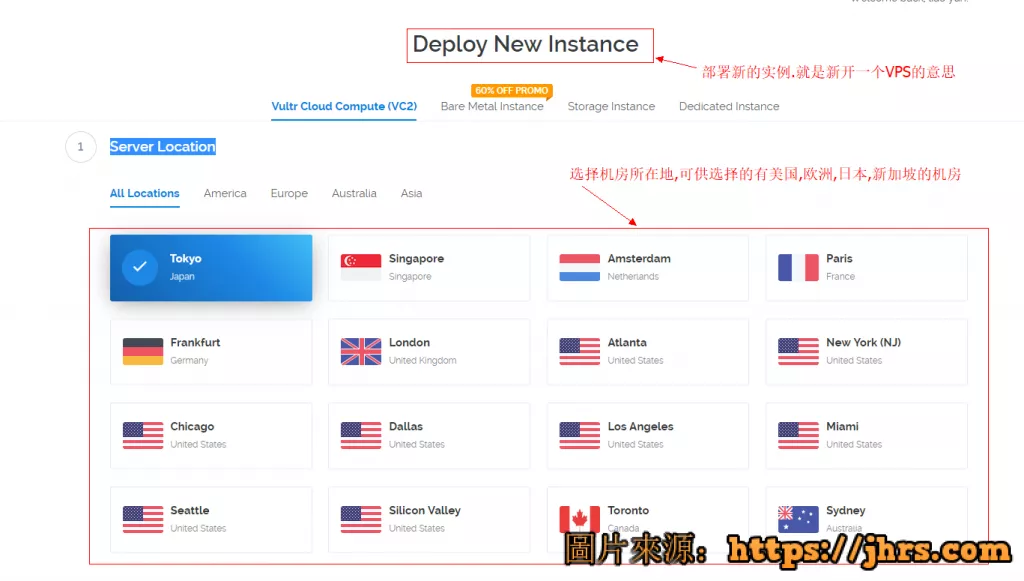The height and width of the screenshot is (581, 1024).
Task: Filter locations by Europe
Action: pyautogui.click(x=289, y=193)
